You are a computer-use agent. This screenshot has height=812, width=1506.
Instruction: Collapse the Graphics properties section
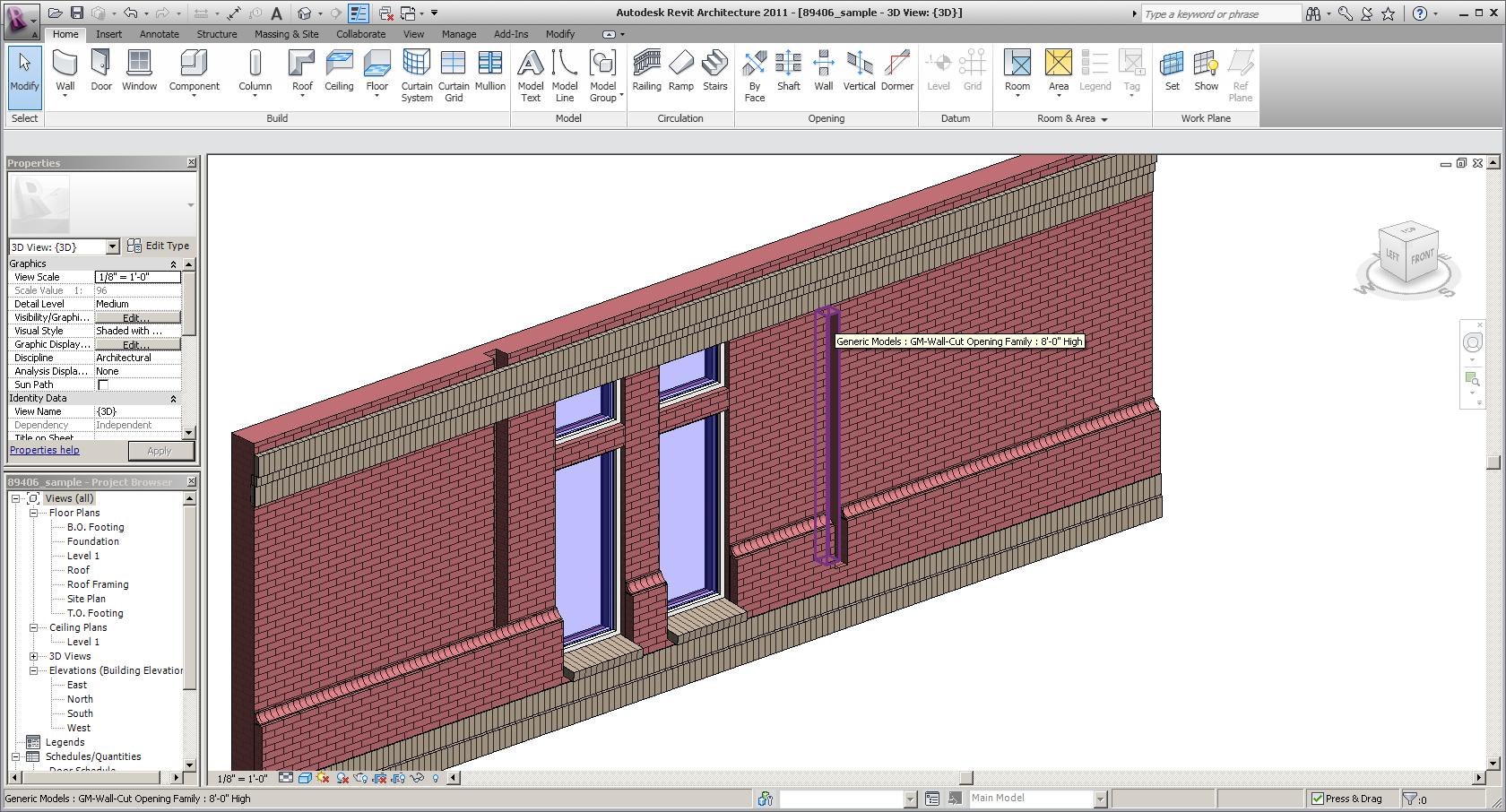point(173,263)
